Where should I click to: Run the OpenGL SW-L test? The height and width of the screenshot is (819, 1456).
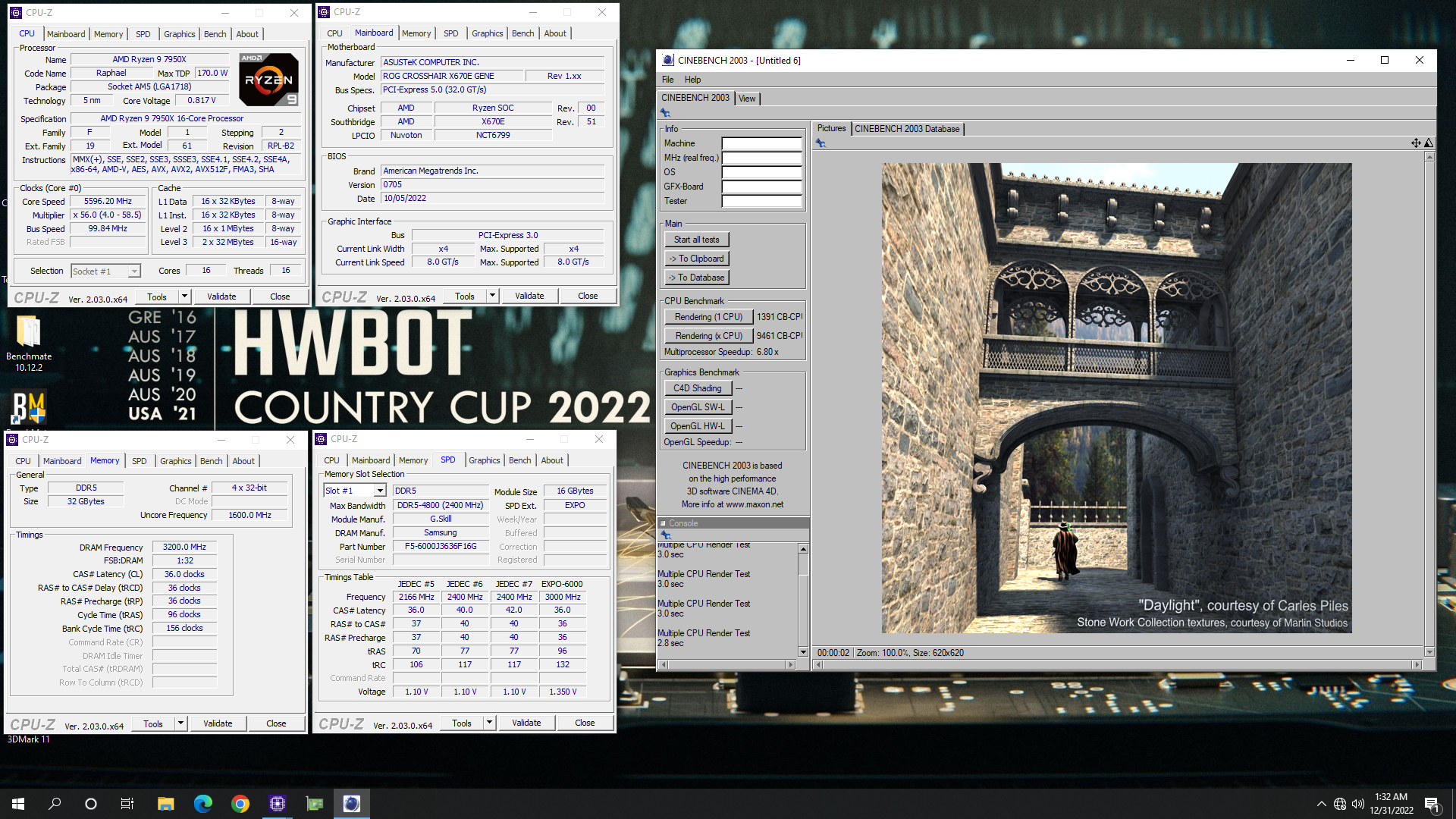698,407
